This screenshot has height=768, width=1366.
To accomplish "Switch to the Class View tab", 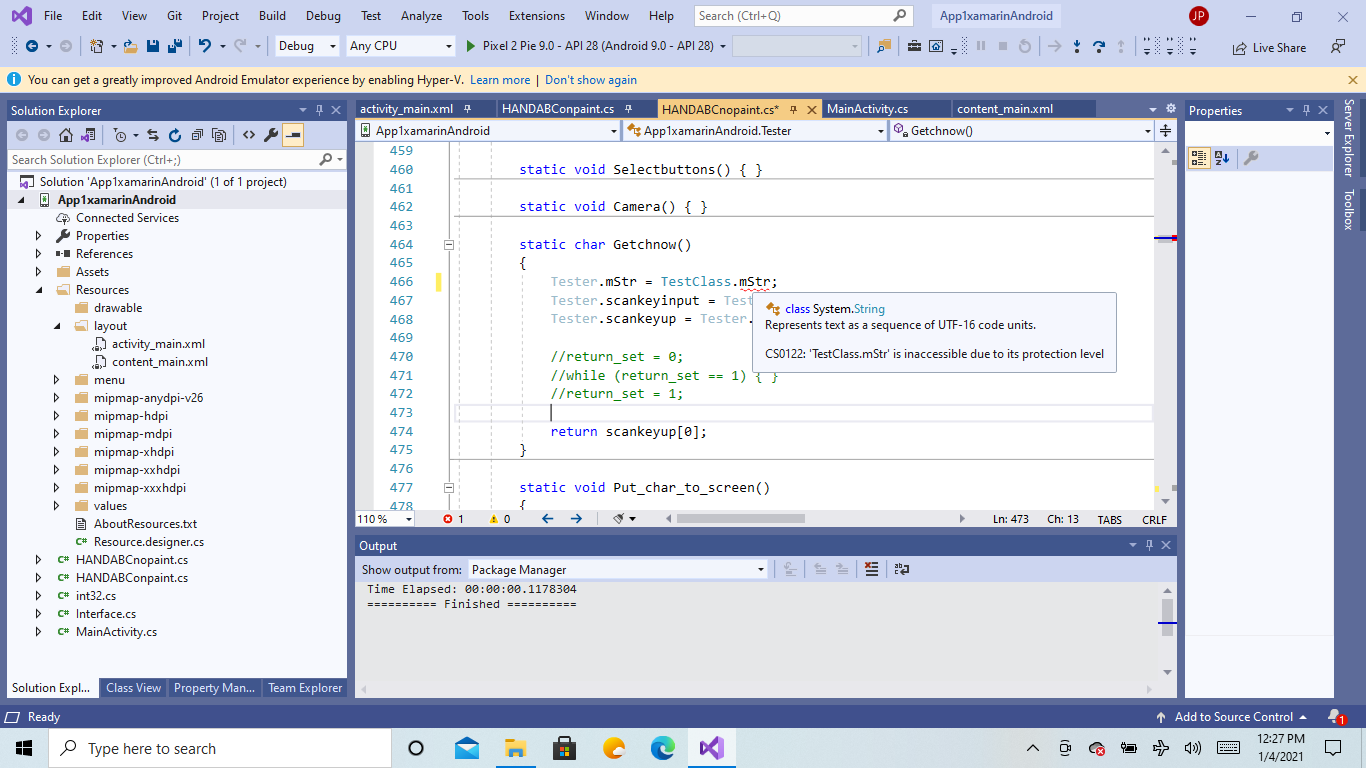I will pyautogui.click(x=133, y=688).
